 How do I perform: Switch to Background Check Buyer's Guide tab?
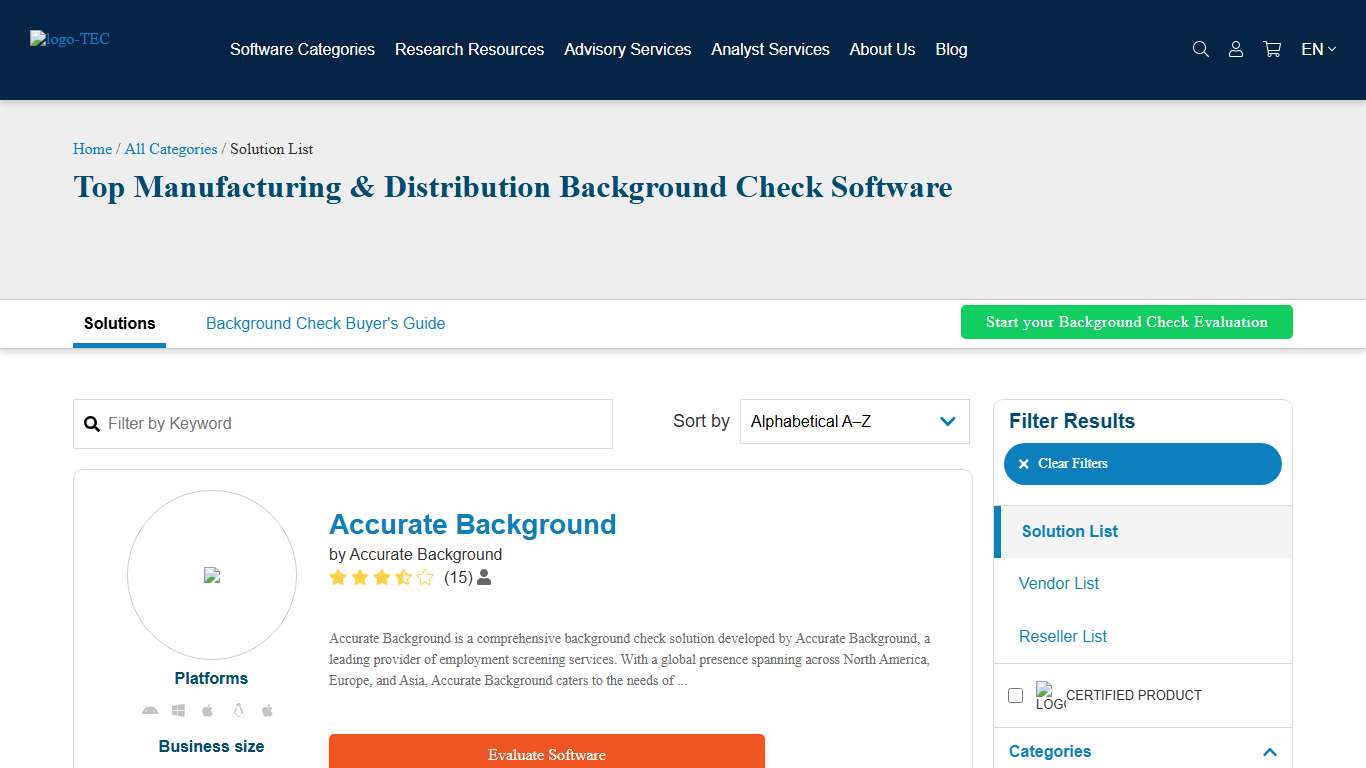pos(325,323)
